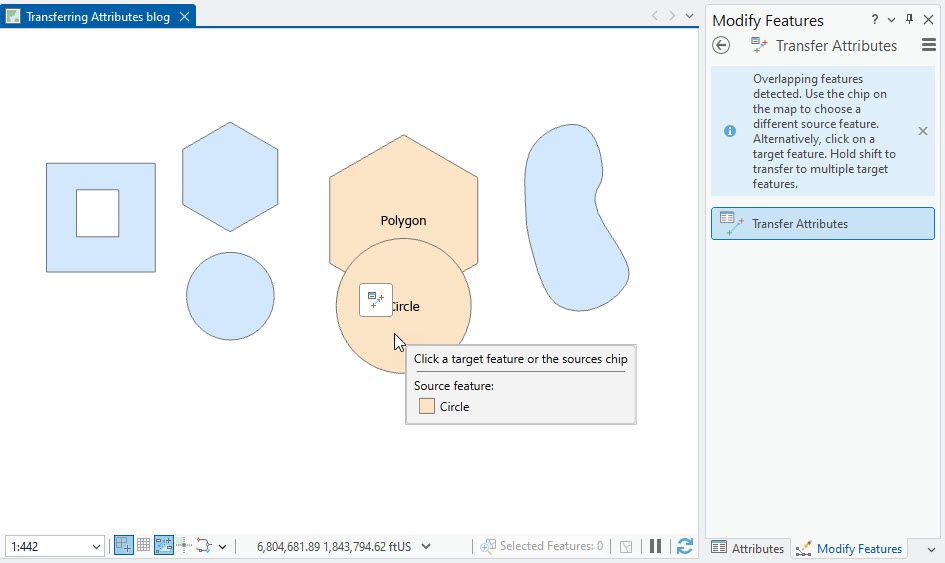Go back in Modify Features pane

[721, 45]
